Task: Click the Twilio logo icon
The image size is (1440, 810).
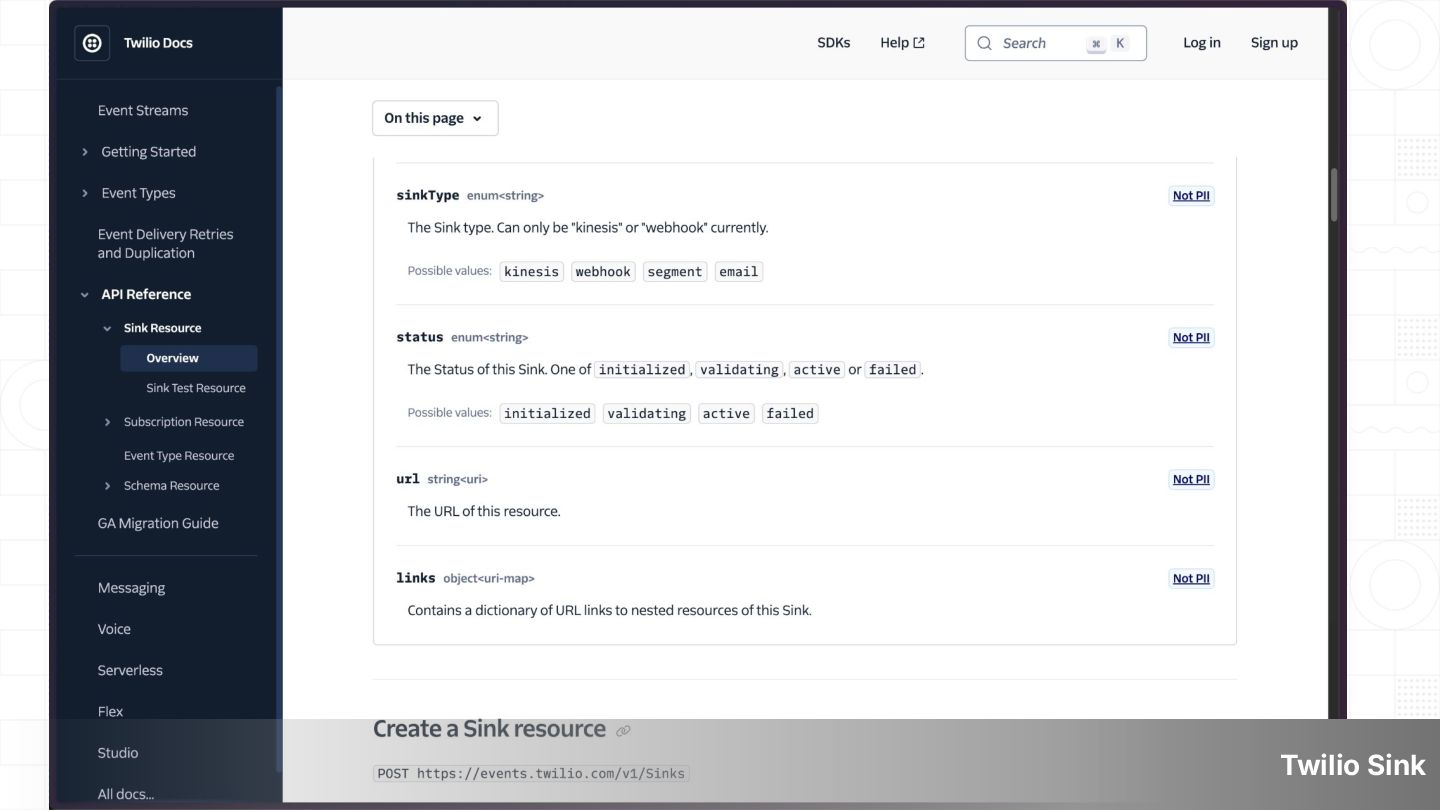Action: 92,43
